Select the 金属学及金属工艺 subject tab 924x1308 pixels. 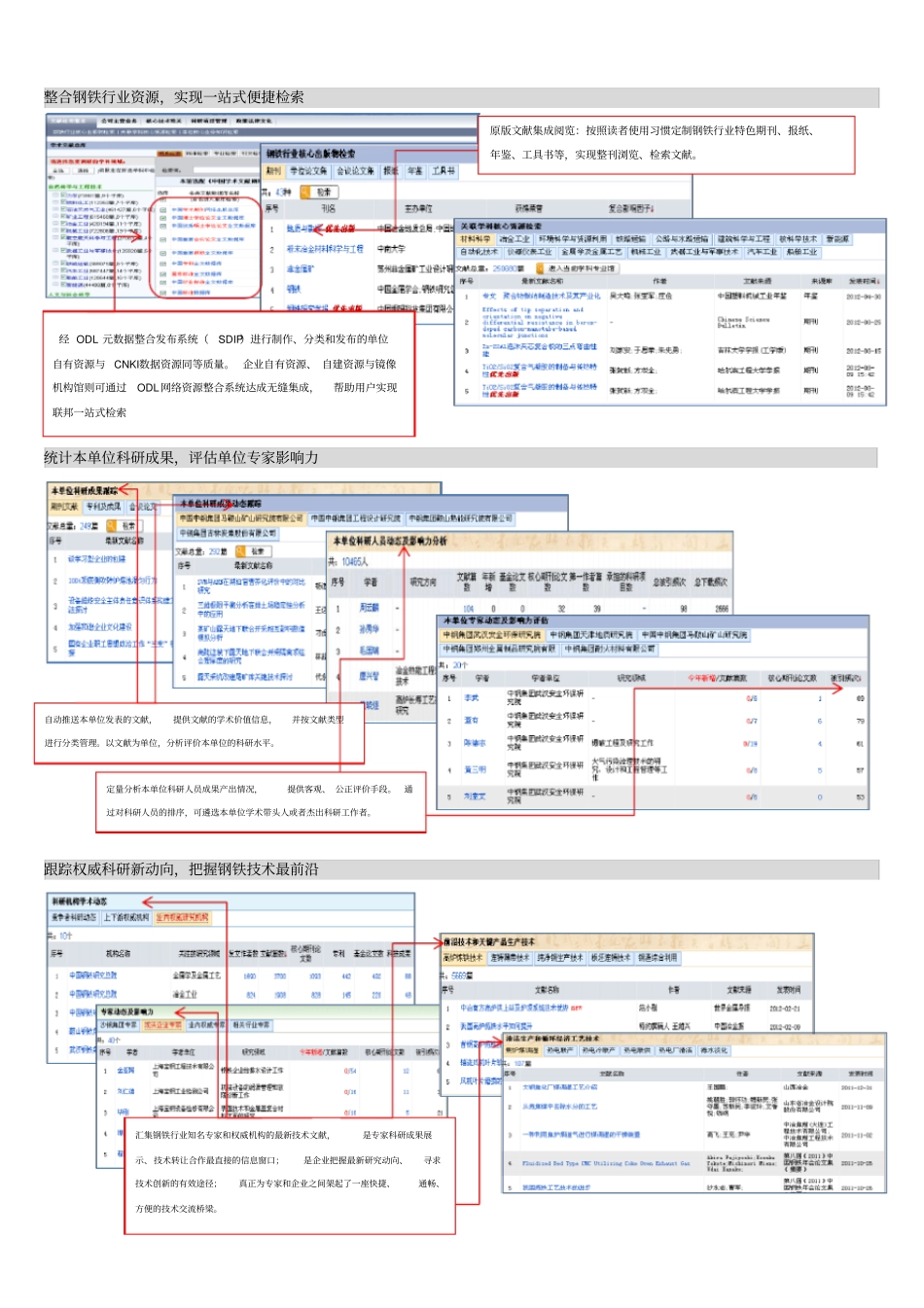591,251
